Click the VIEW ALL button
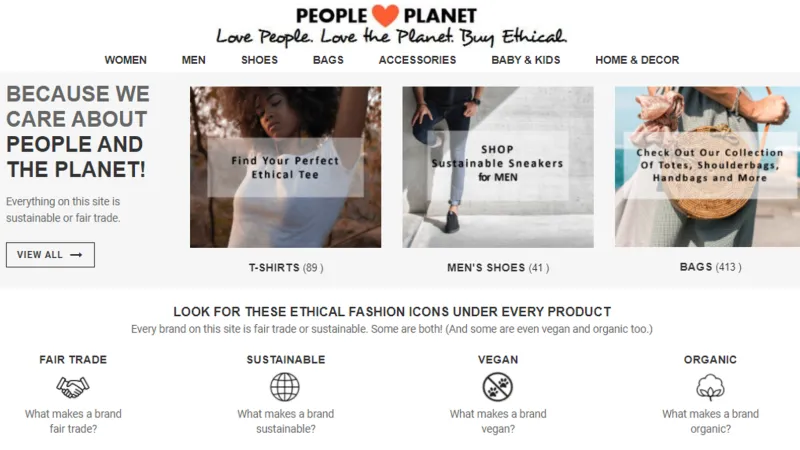This screenshot has height=450, width=800. [51, 255]
